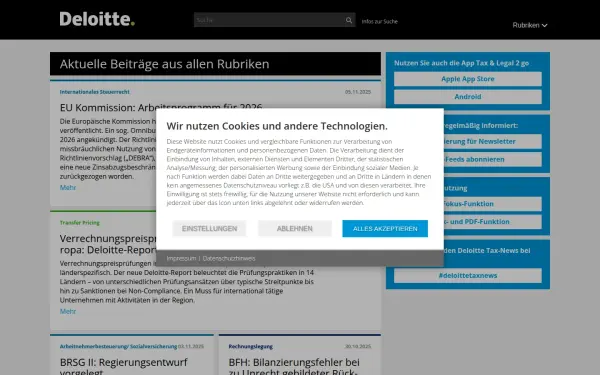Screen dimensions: 600x375
Task: Click the date 05.11.2025
Action: [x=358, y=92]
